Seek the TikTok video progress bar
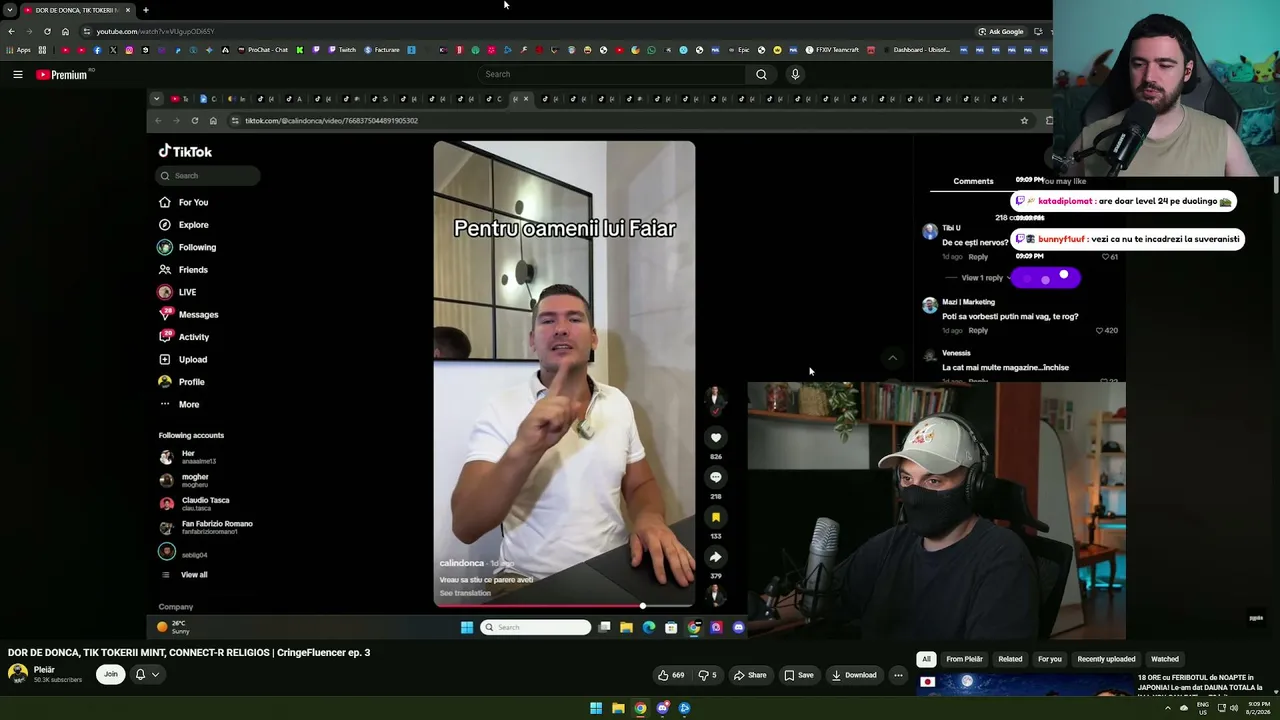This screenshot has width=1280, height=720. (564, 606)
